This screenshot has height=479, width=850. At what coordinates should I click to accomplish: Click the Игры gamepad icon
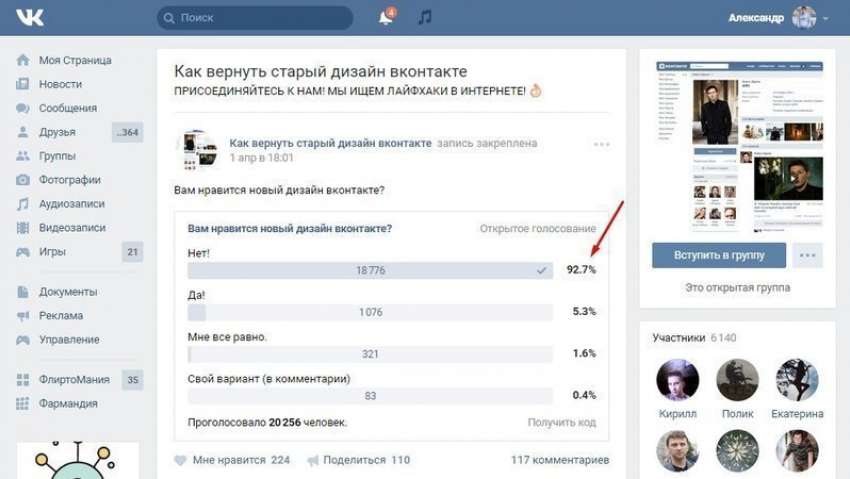(23, 252)
